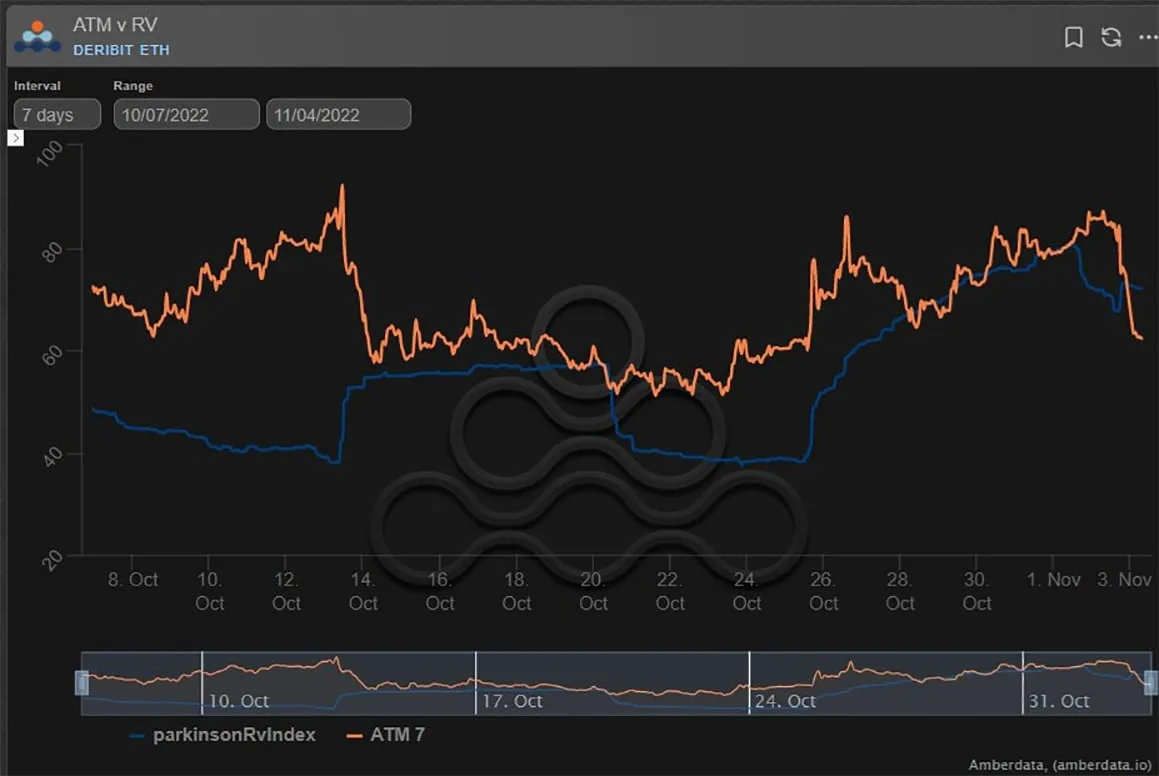Click the 40 y-axis label
Image resolution: width=1159 pixels, height=776 pixels.
coord(52,457)
